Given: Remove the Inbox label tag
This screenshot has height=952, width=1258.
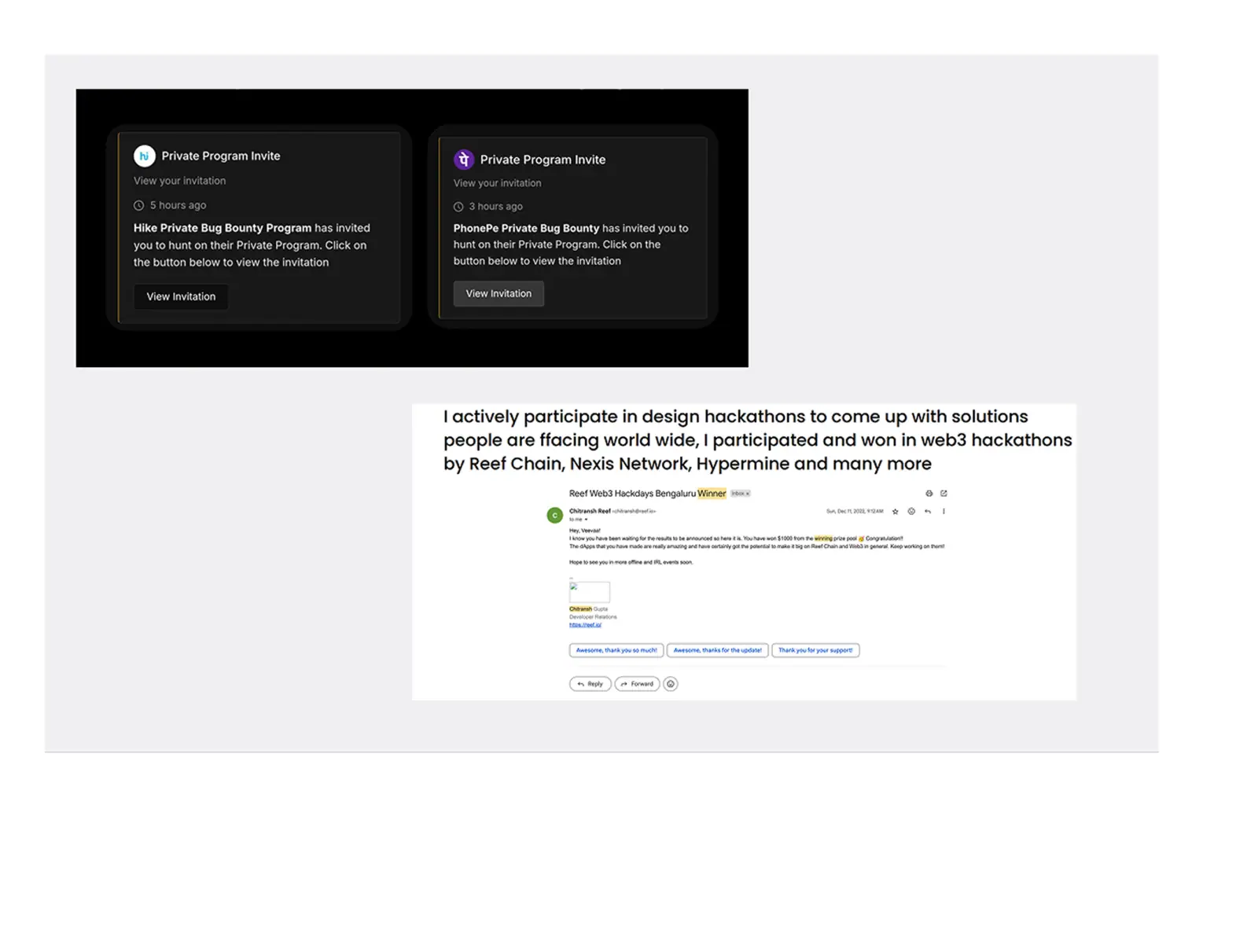Looking at the screenshot, I should [748, 494].
